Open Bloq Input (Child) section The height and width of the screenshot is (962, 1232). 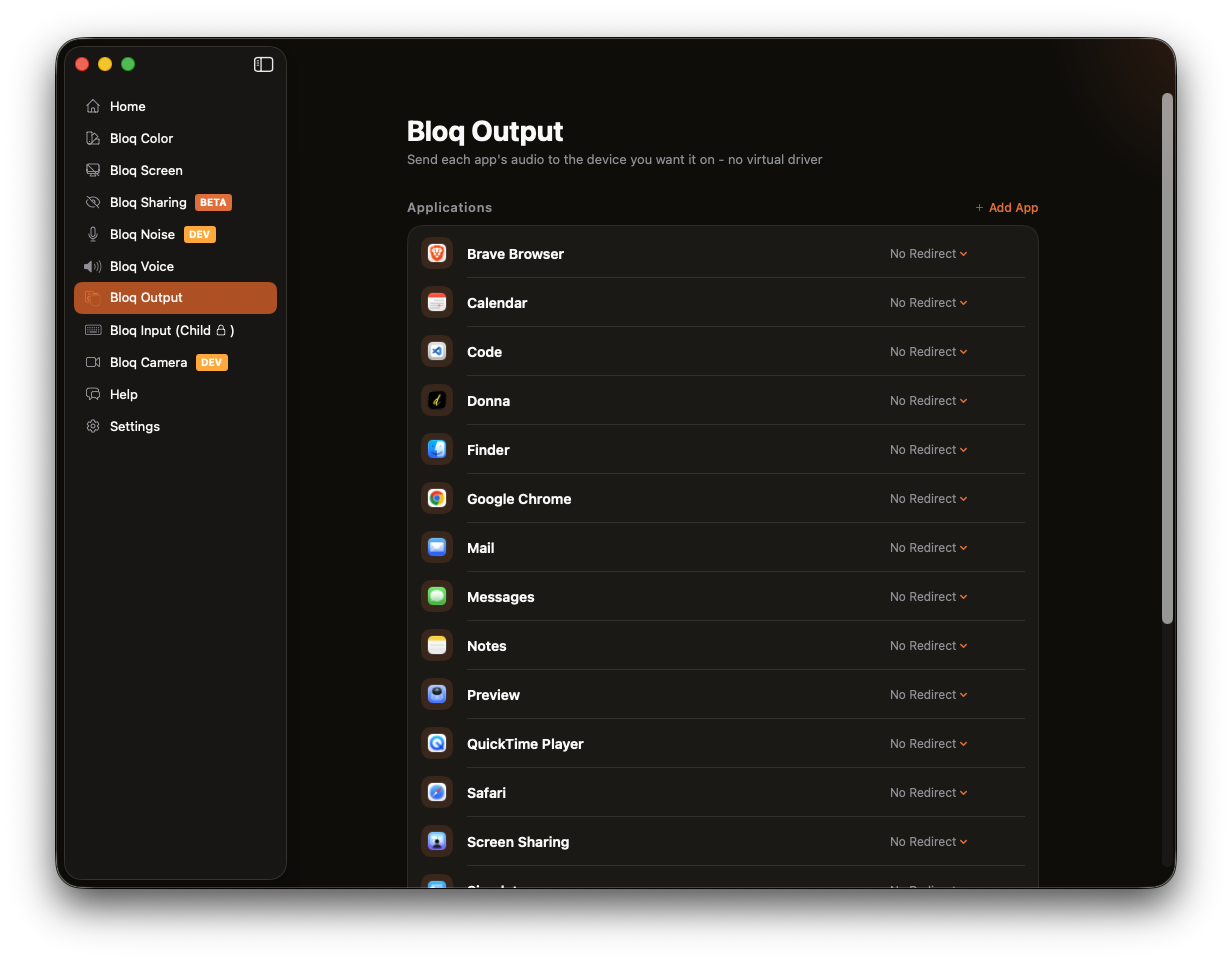175,330
